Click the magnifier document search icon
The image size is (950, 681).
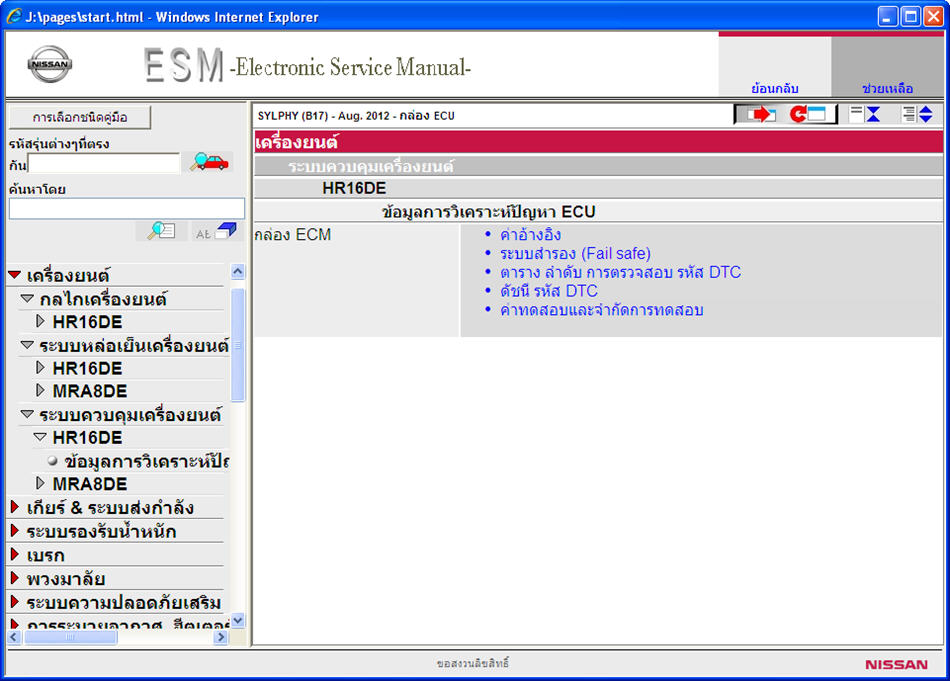[x=161, y=231]
